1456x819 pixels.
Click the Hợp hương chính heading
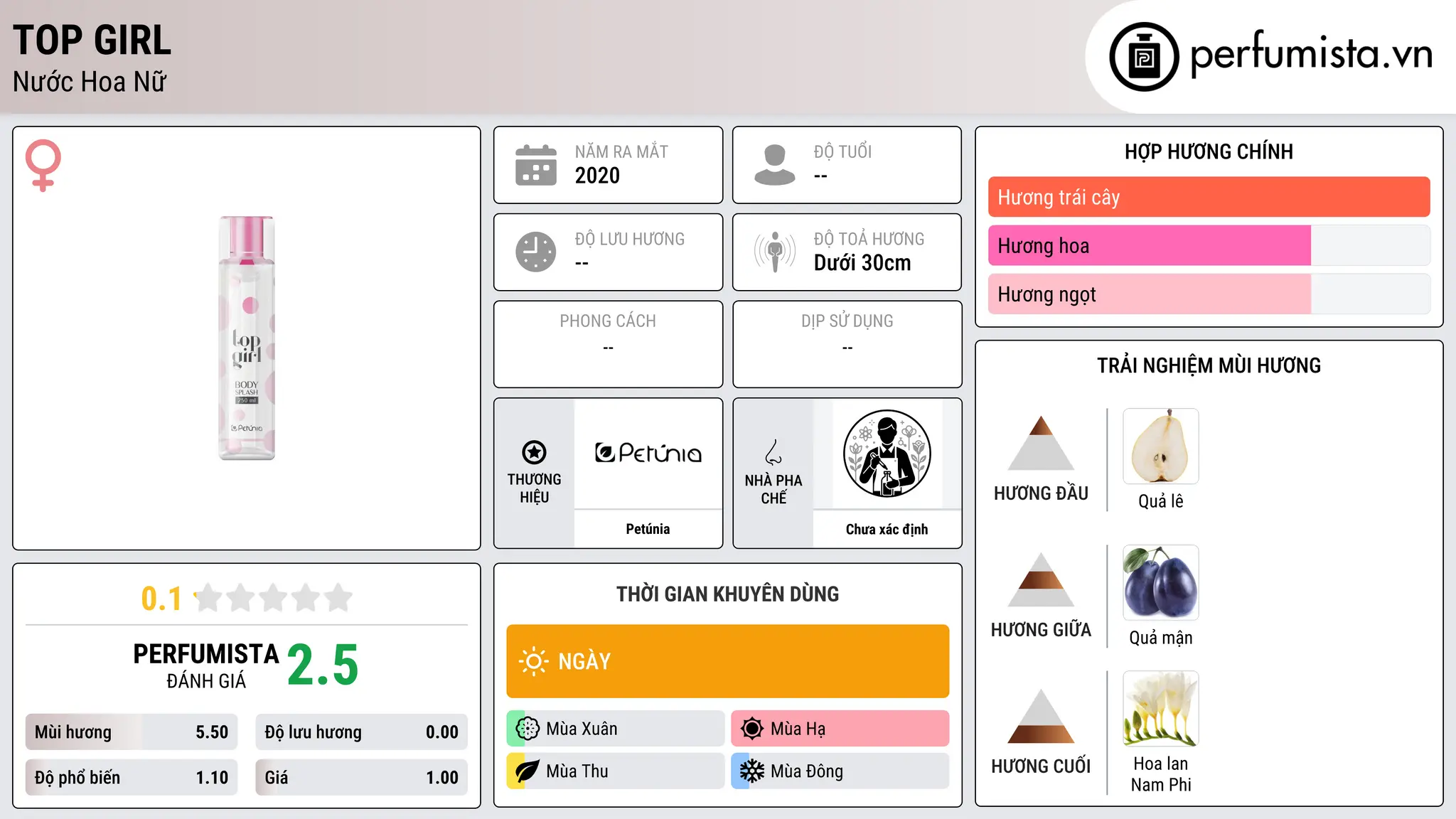[1209, 151]
